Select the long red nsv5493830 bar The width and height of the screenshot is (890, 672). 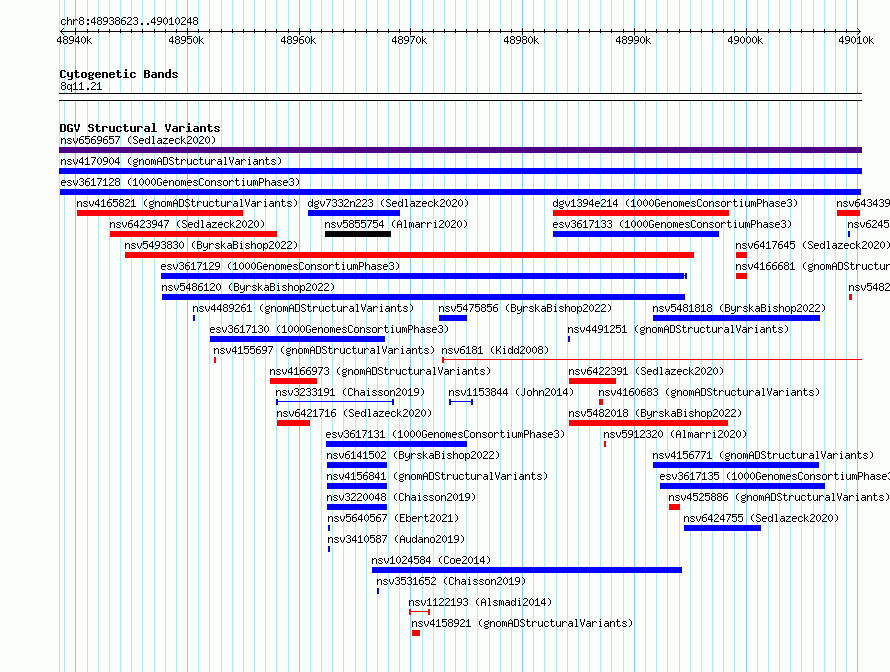coord(409,255)
